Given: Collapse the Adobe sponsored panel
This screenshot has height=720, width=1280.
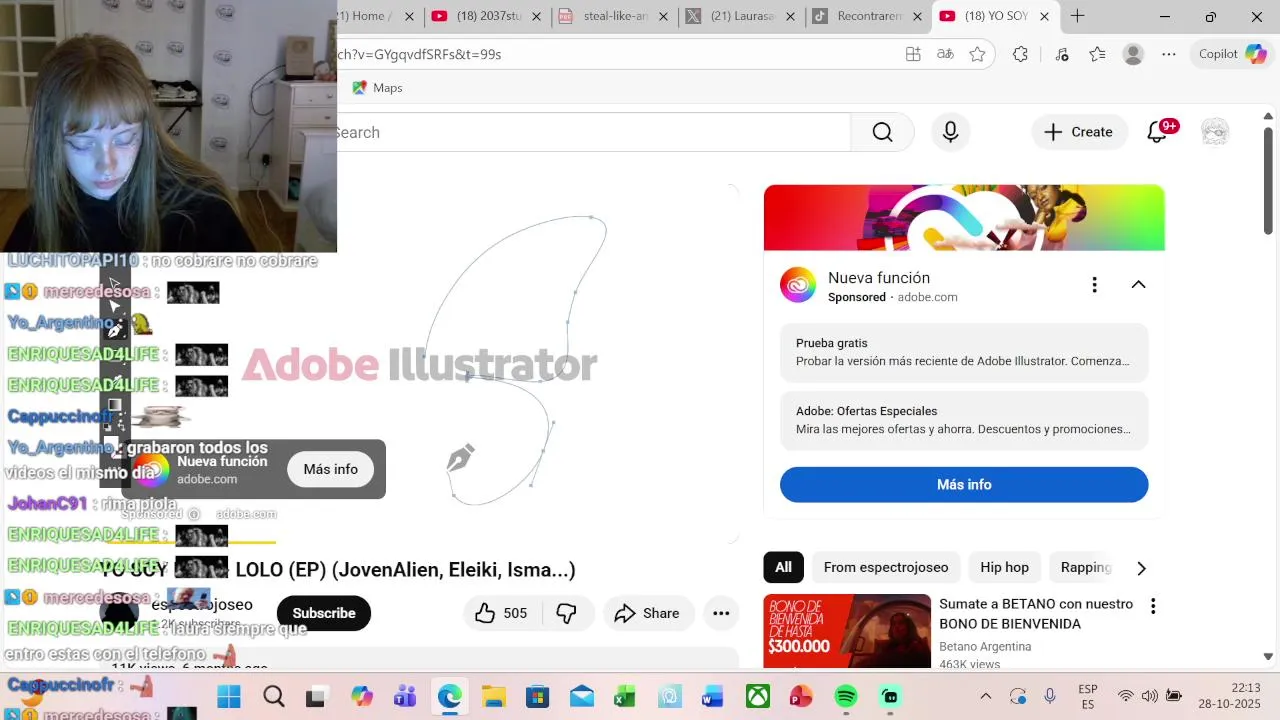Looking at the screenshot, I should (x=1138, y=285).
